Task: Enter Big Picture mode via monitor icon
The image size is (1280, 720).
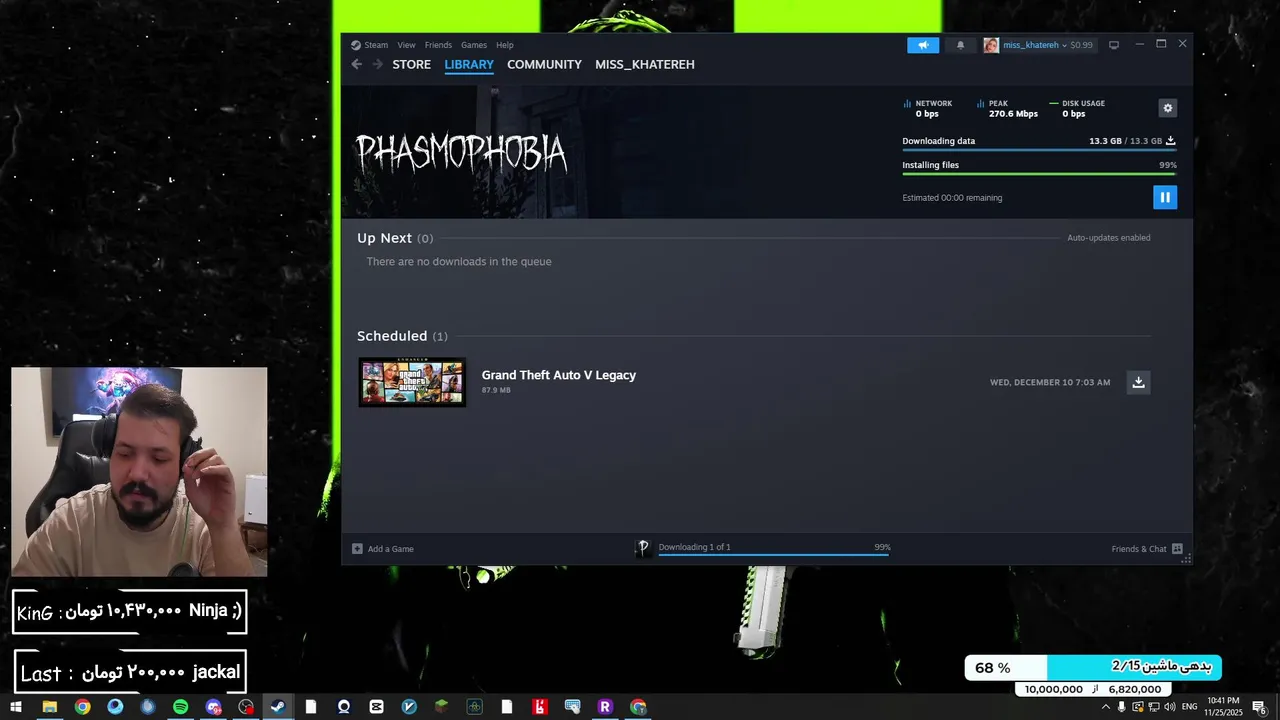Action: [1114, 45]
